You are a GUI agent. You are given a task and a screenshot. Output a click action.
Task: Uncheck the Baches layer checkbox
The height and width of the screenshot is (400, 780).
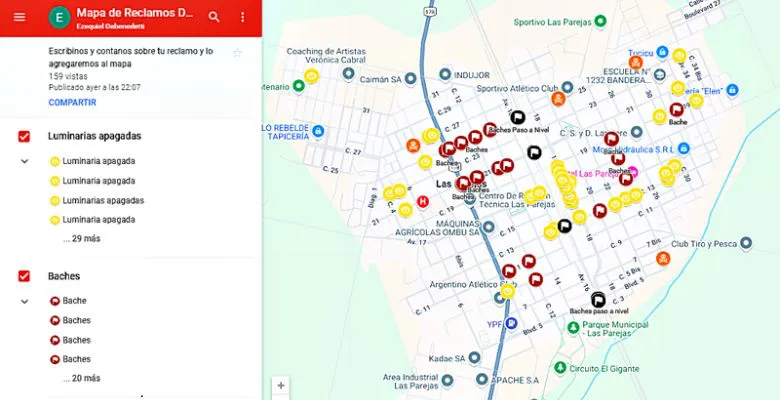tap(24, 276)
